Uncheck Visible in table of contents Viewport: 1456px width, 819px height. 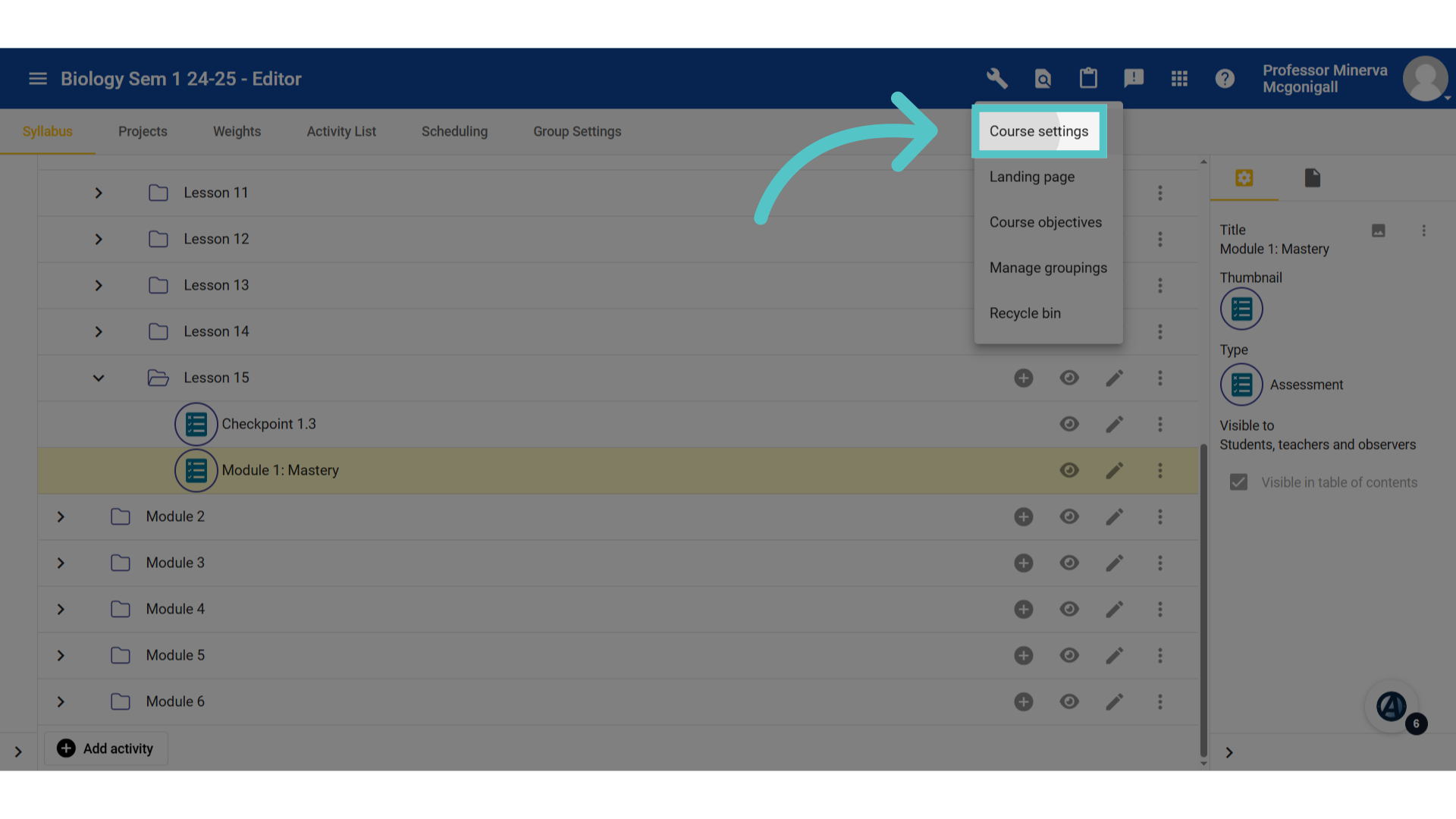tap(1238, 482)
